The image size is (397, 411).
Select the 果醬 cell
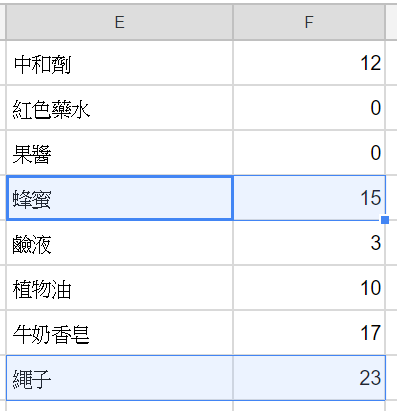(120, 153)
